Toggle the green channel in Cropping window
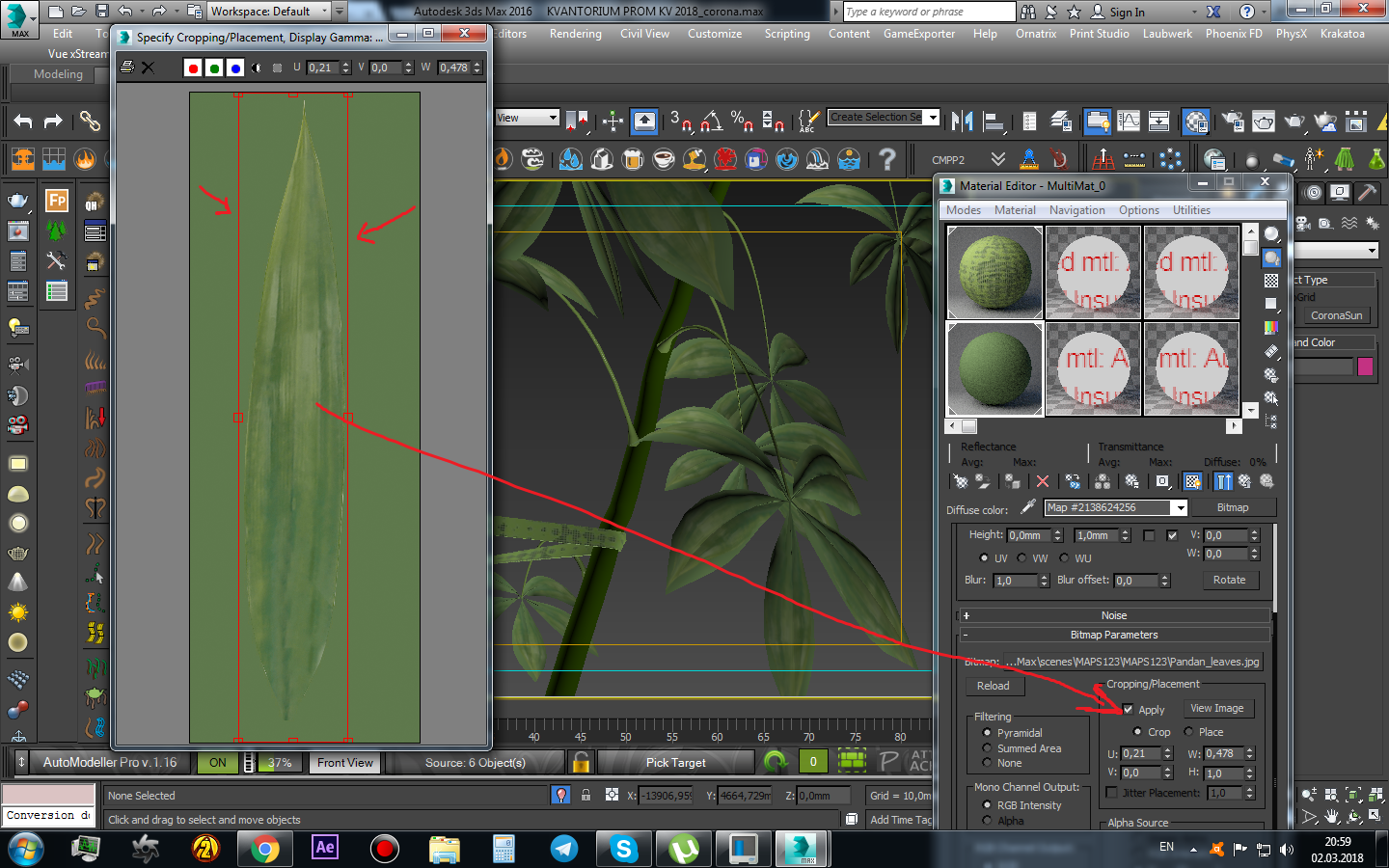 pyautogui.click(x=214, y=68)
